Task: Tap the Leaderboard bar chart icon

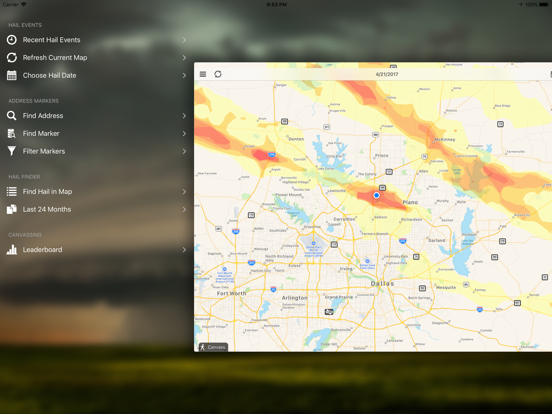Action: [12, 250]
